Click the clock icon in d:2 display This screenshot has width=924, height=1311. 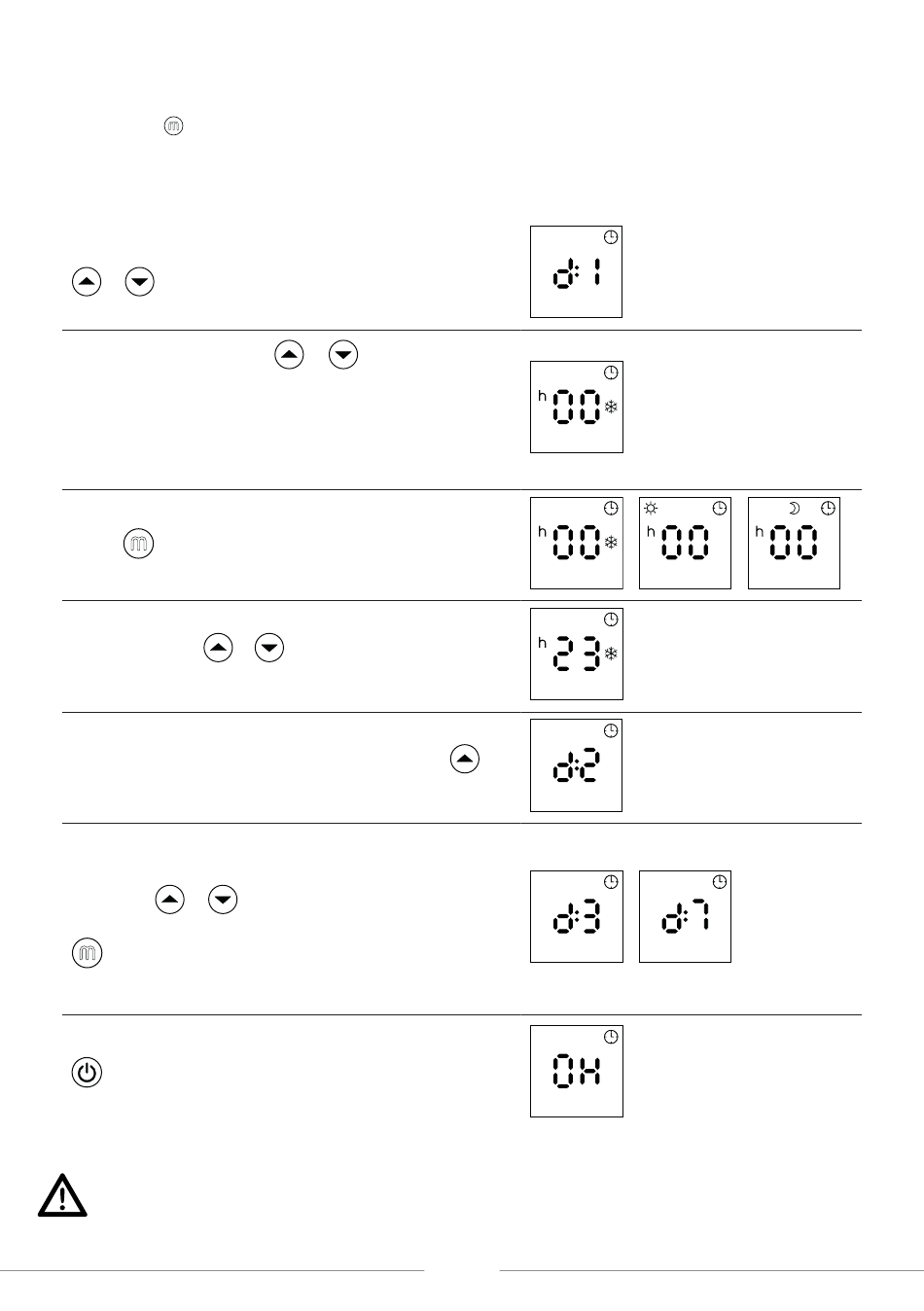[x=611, y=730]
